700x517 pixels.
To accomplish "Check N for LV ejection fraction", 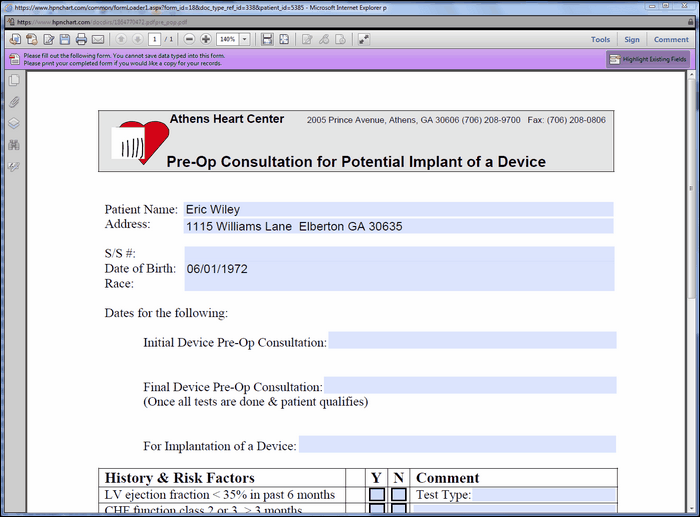I will coord(399,494).
